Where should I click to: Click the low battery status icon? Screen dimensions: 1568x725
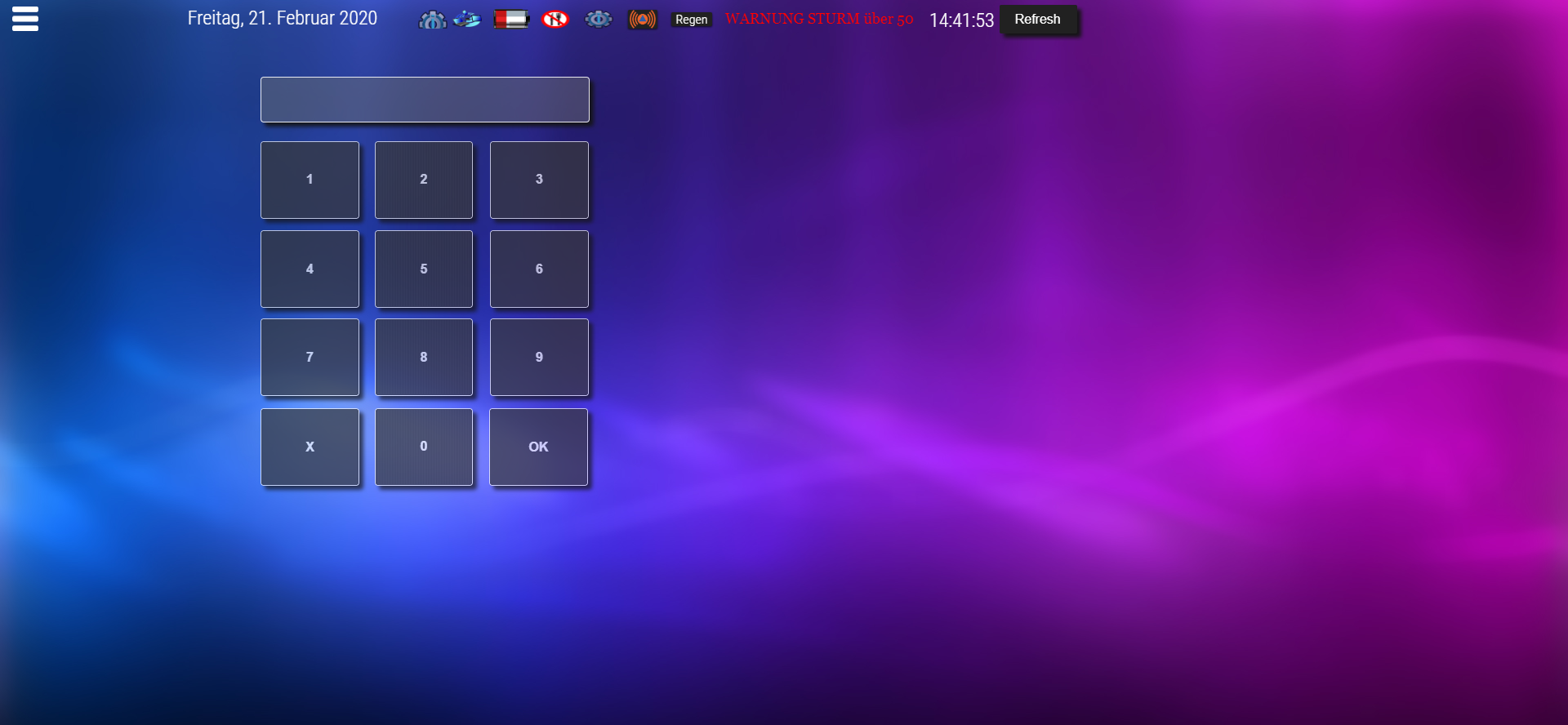point(511,20)
